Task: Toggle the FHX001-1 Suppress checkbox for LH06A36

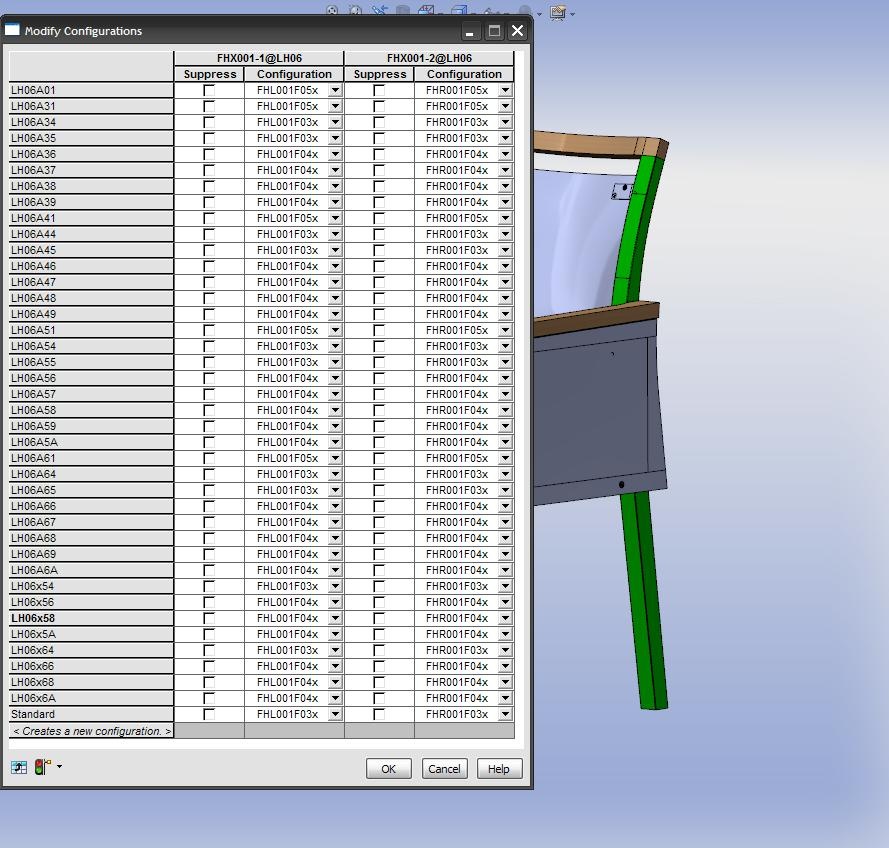Action: 209,154
